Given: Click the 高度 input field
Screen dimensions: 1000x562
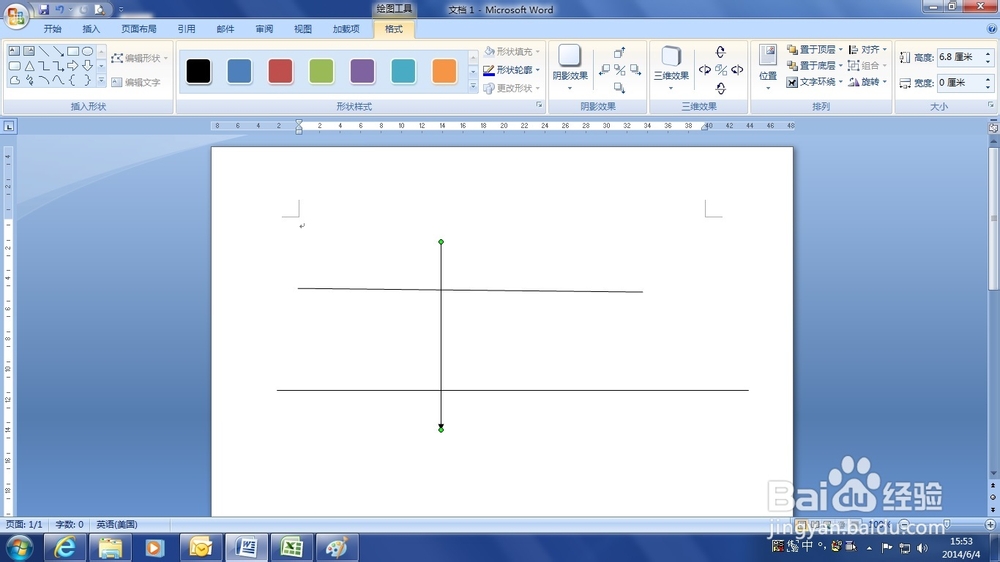Looking at the screenshot, I should tap(960, 57).
